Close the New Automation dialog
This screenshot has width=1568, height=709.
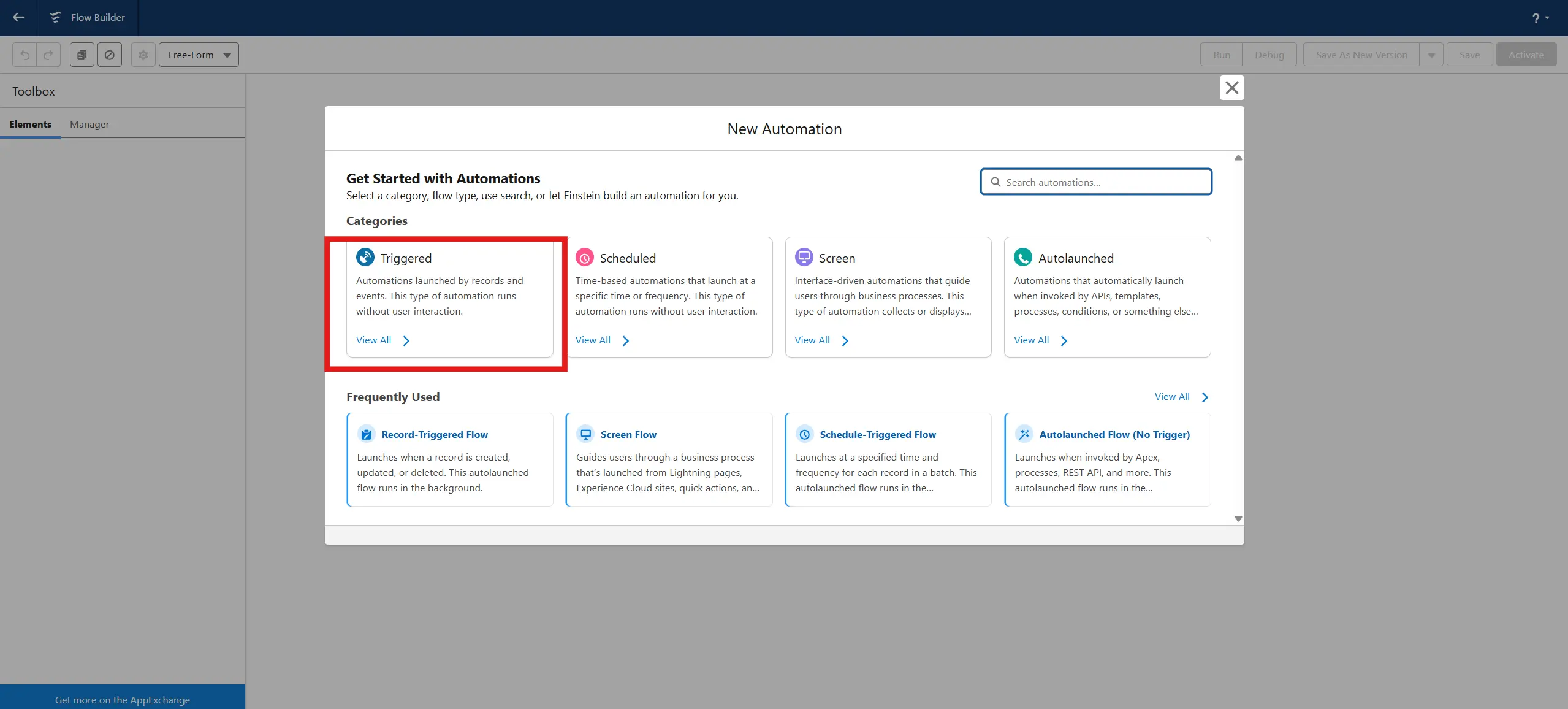[1231, 88]
